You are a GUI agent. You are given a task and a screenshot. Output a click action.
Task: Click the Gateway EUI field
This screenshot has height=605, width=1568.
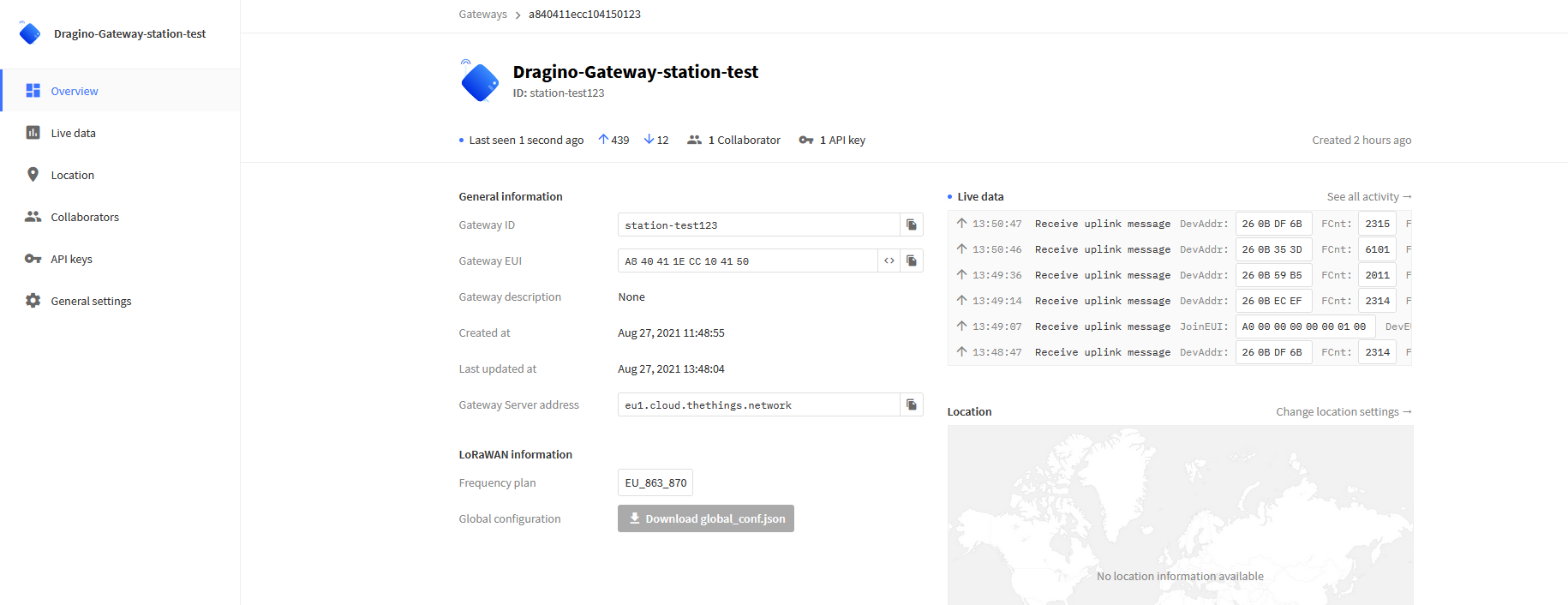pos(747,261)
